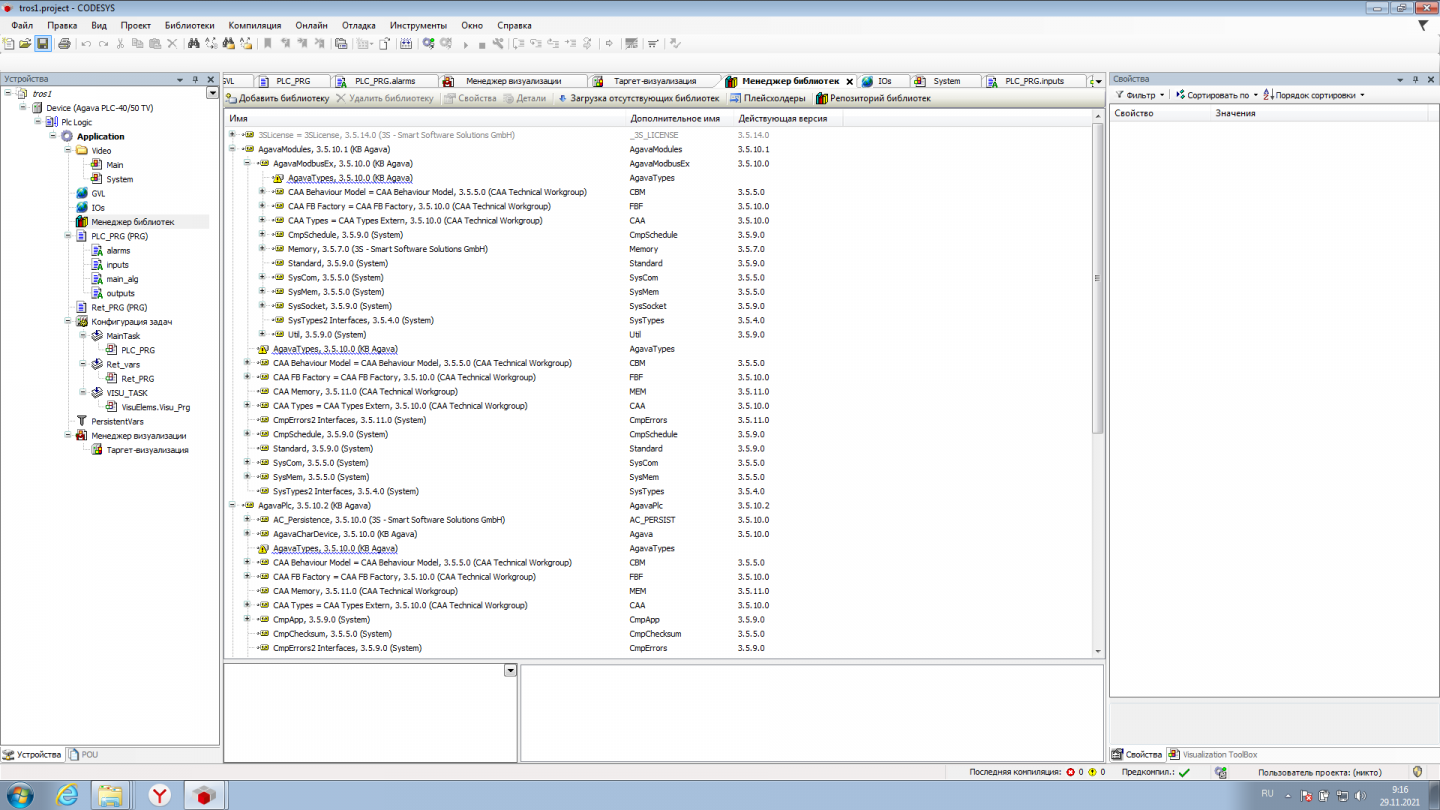Click Internet Explorer in the taskbar
This screenshot has width=1440, height=810.
[x=67, y=795]
